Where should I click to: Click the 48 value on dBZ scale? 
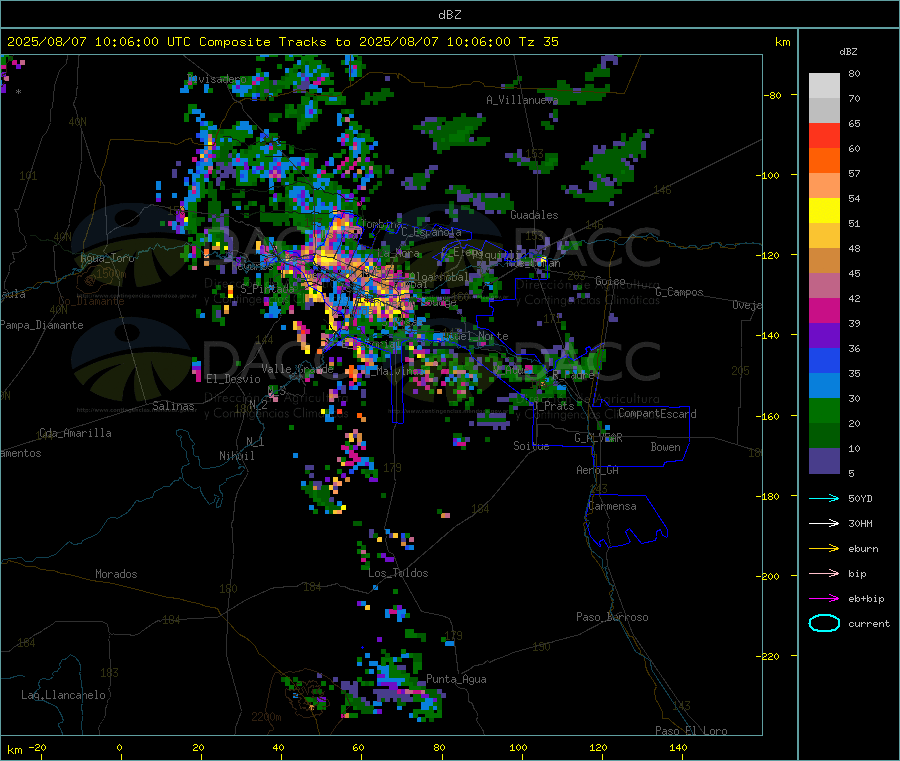[854, 249]
